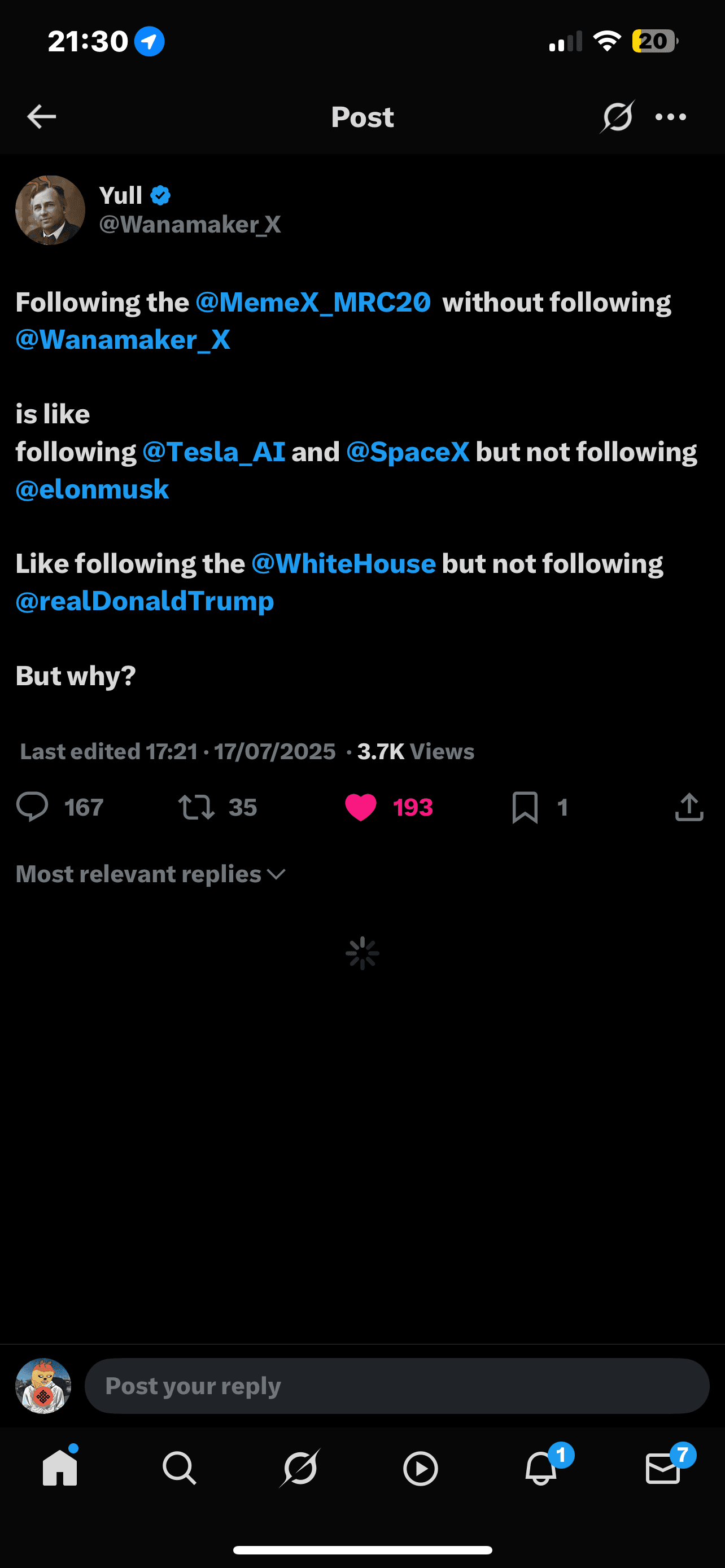
Task: Type in the Post your reply field
Action: pyautogui.click(x=397, y=1386)
